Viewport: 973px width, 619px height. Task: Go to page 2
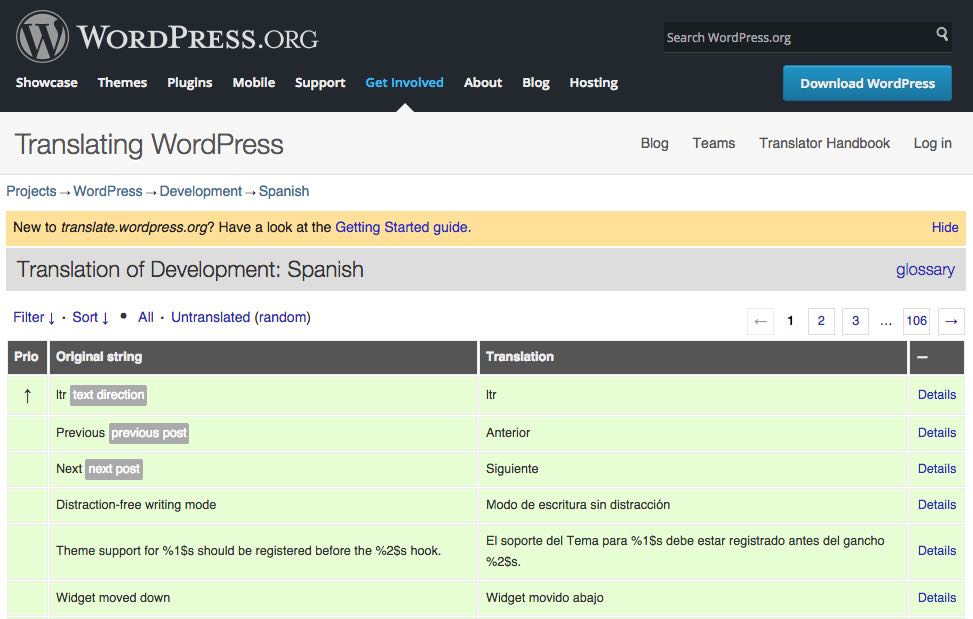tap(821, 321)
